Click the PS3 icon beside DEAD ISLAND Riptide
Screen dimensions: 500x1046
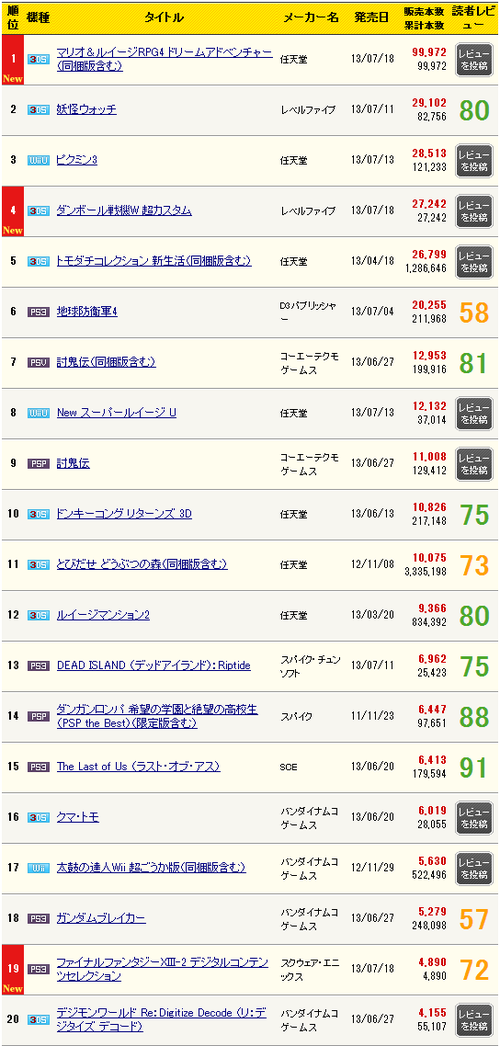click(x=38, y=666)
